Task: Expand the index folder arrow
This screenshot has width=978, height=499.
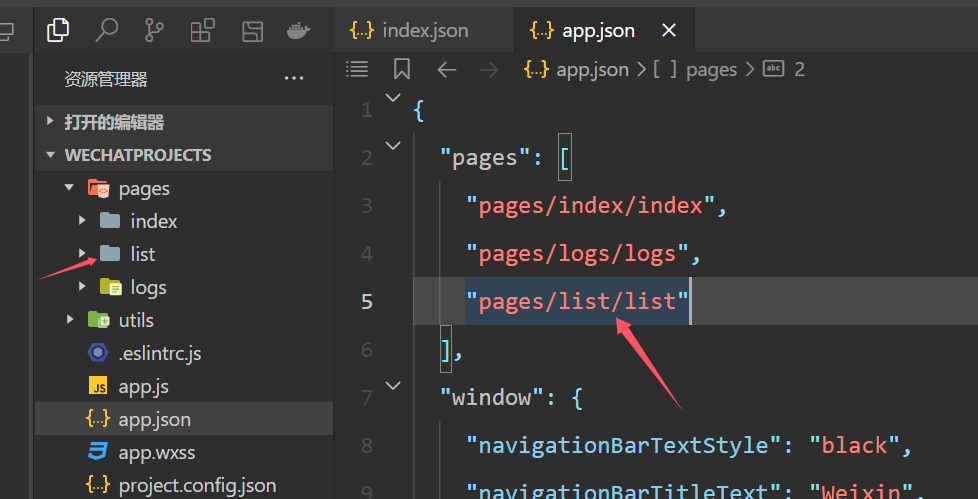Action: [x=82, y=220]
